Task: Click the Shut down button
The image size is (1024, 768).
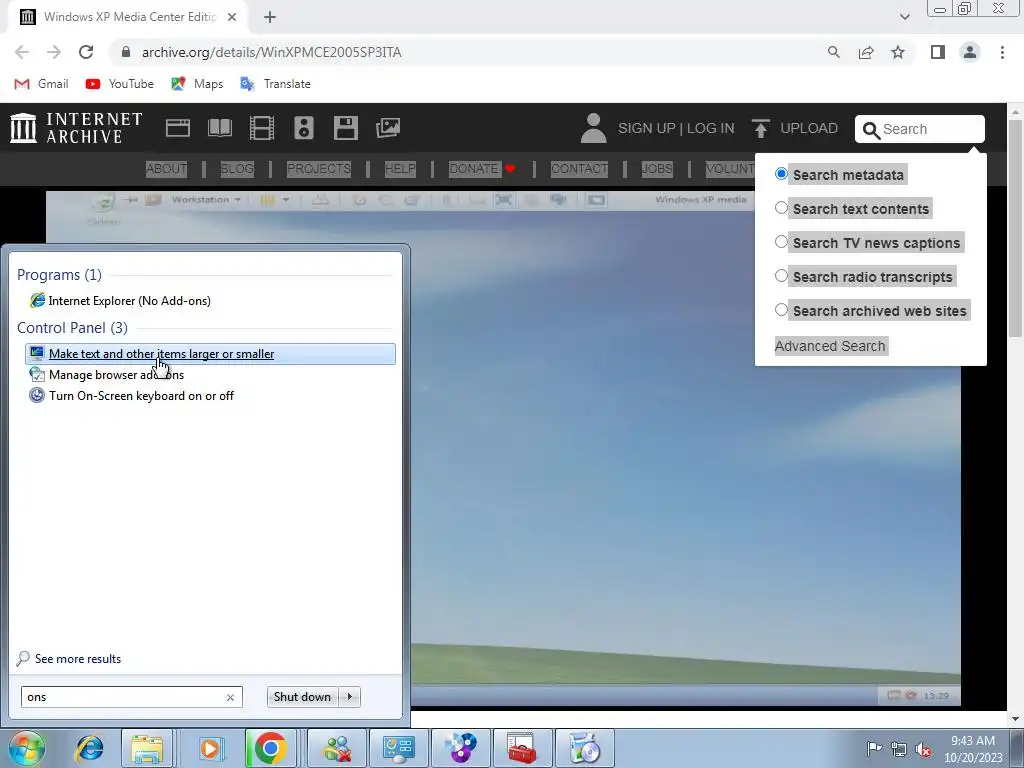Action: (x=302, y=697)
